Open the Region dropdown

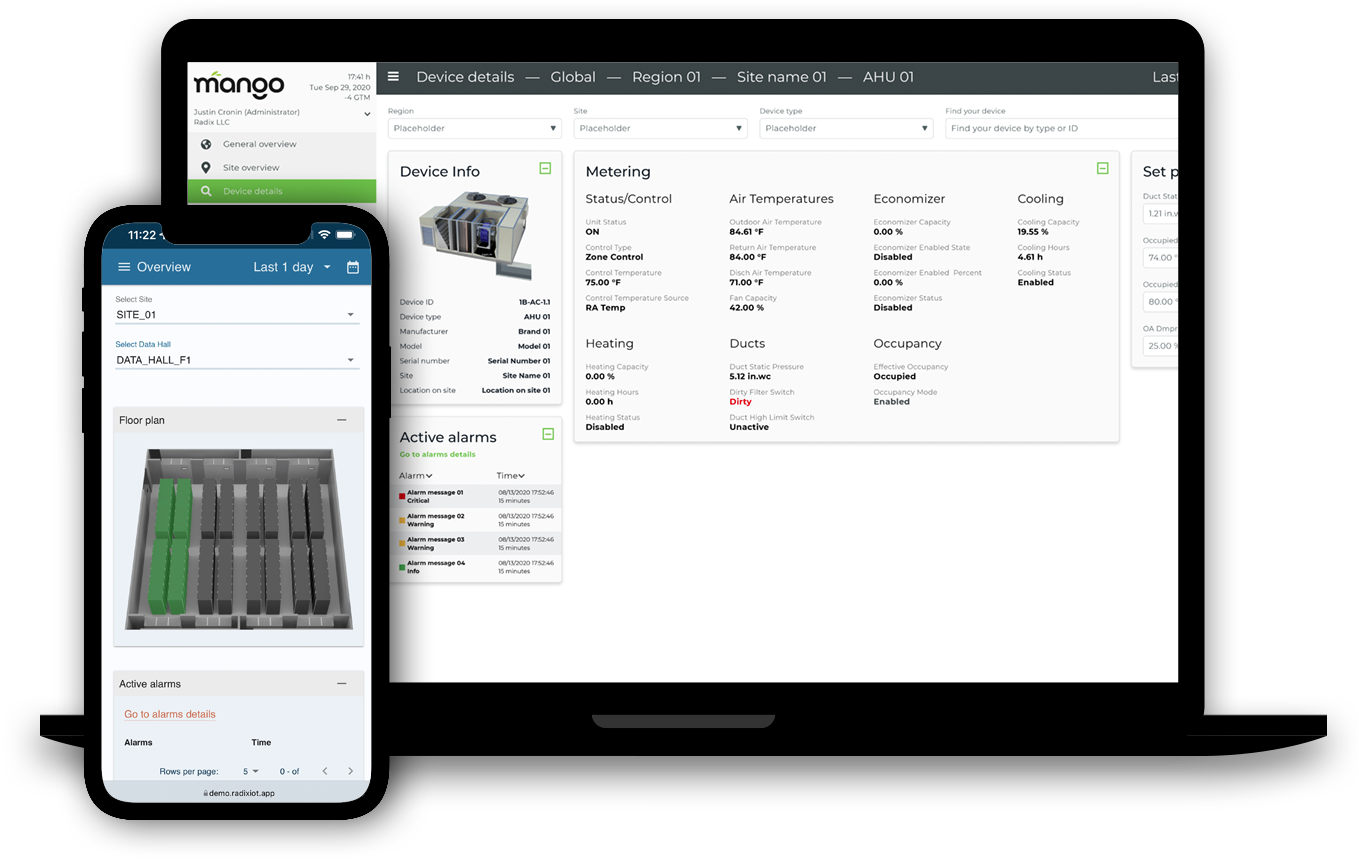pos(474,128)
